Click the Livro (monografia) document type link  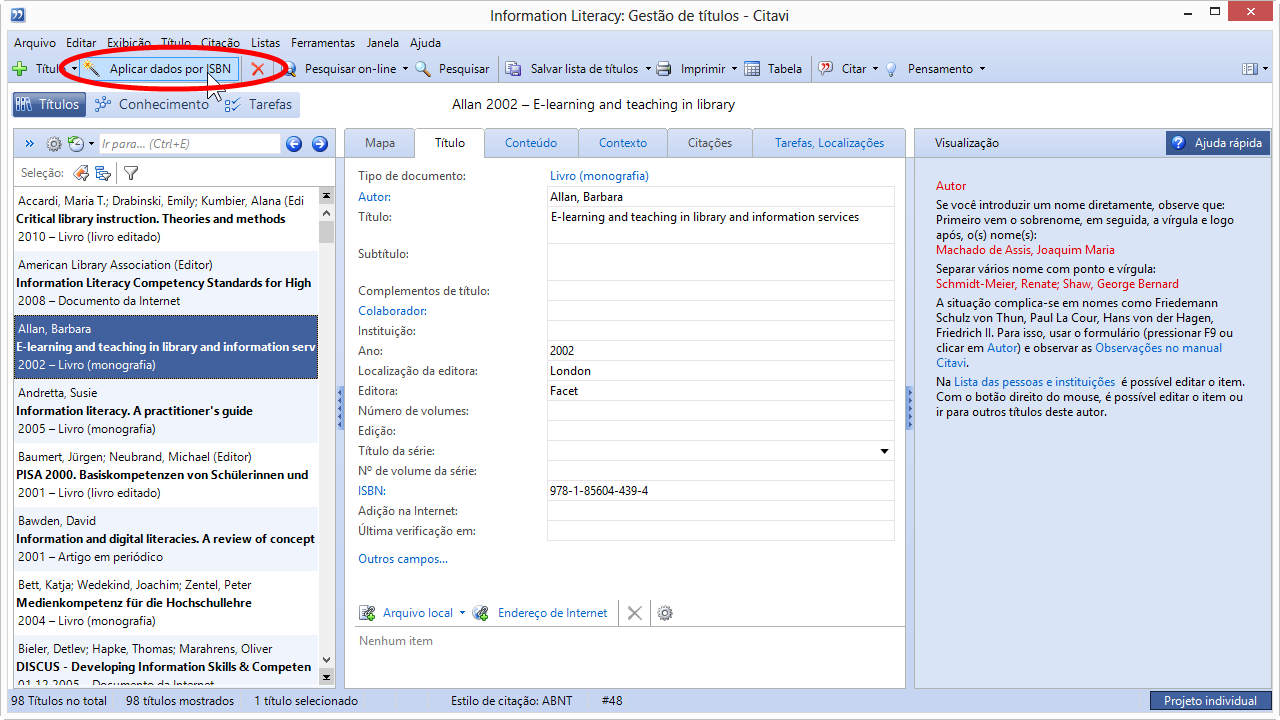[599, 176]
